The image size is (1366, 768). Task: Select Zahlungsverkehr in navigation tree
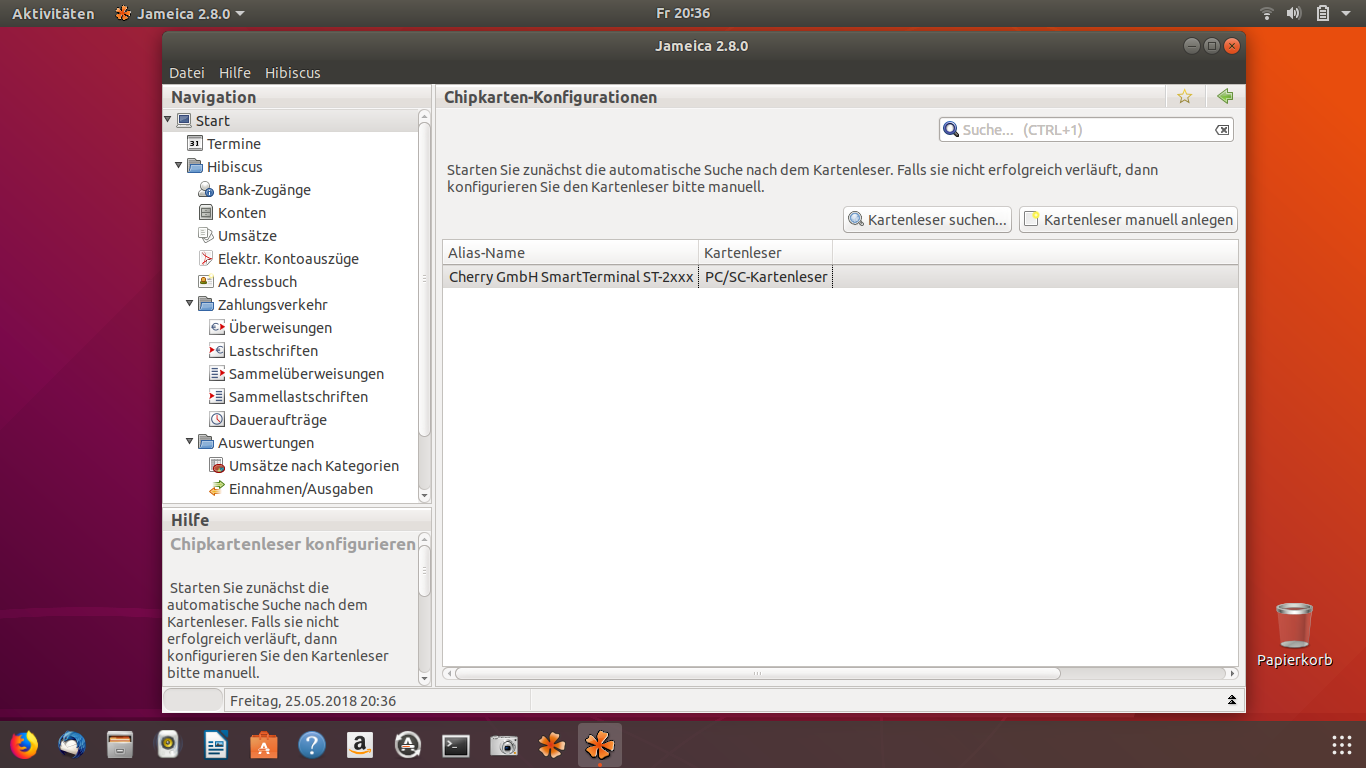(x=273, y=304)
